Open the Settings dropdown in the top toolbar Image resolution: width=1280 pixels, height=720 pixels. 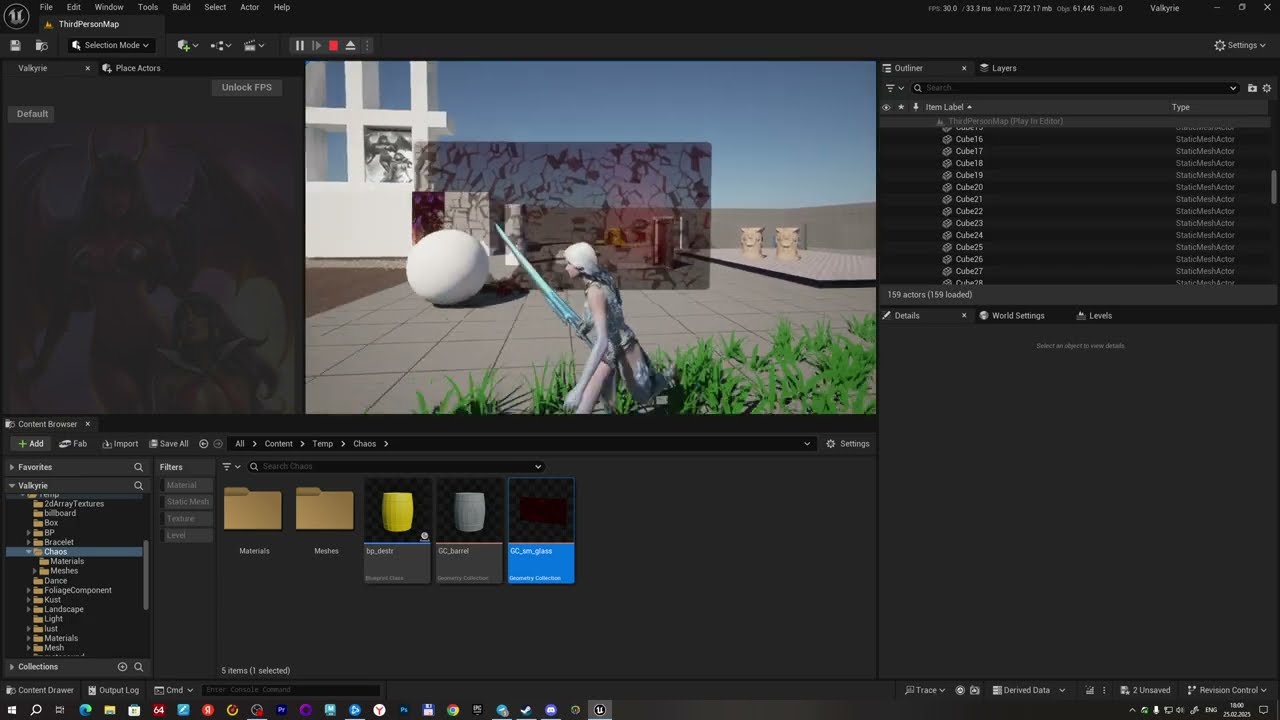pos(1240,45)
